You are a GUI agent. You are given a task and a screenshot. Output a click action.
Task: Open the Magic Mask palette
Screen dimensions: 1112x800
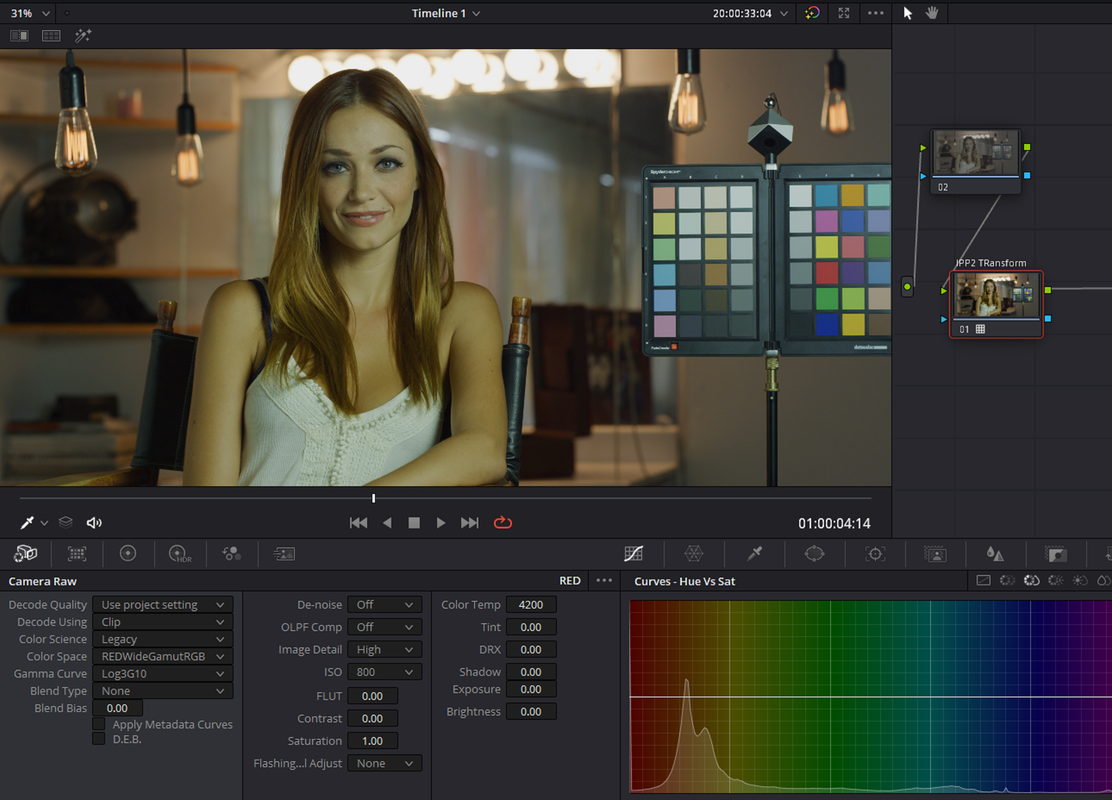tap(935, 553)
